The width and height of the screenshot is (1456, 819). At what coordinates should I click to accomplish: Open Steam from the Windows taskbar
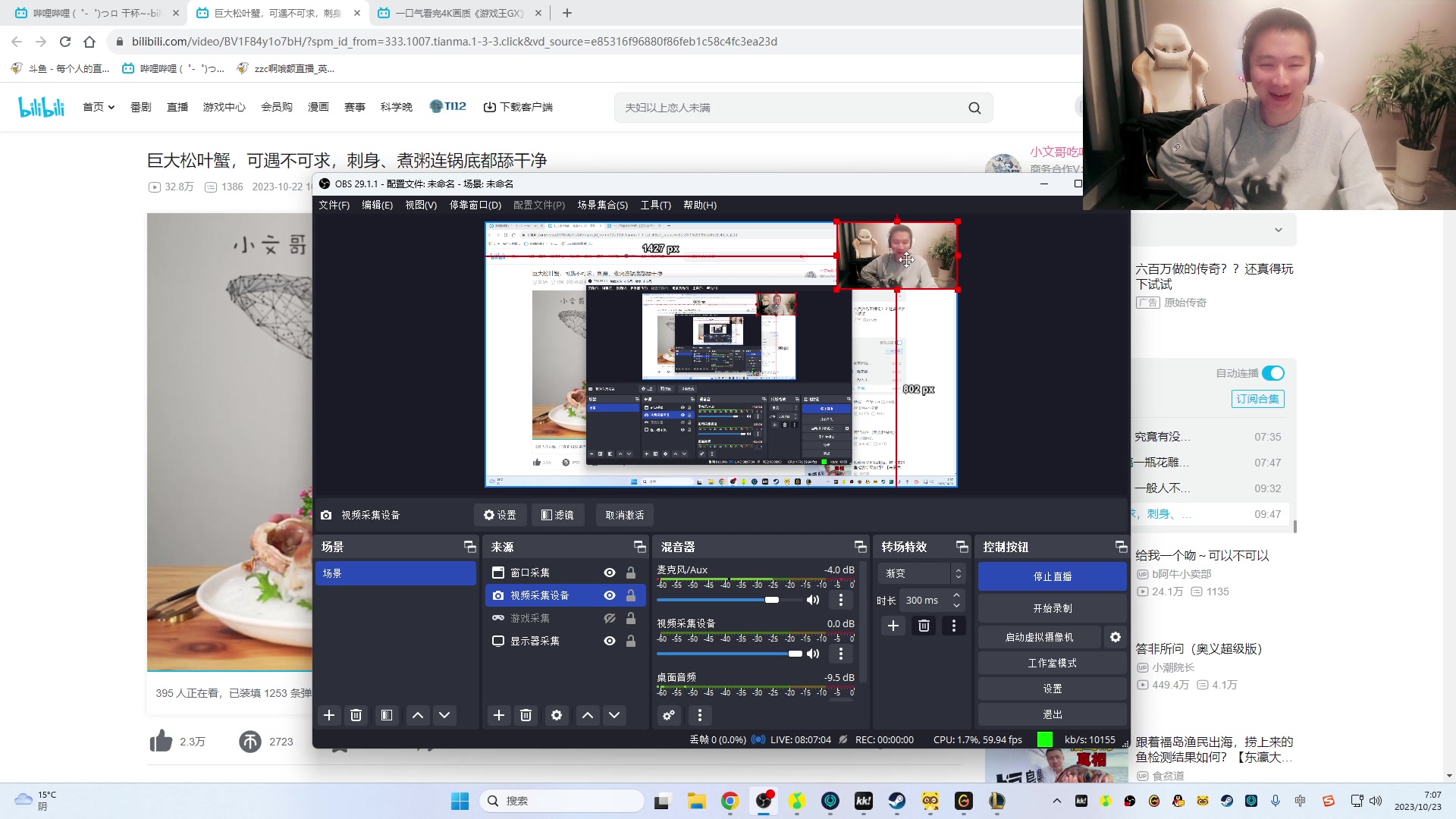click(x=896, y=801)
